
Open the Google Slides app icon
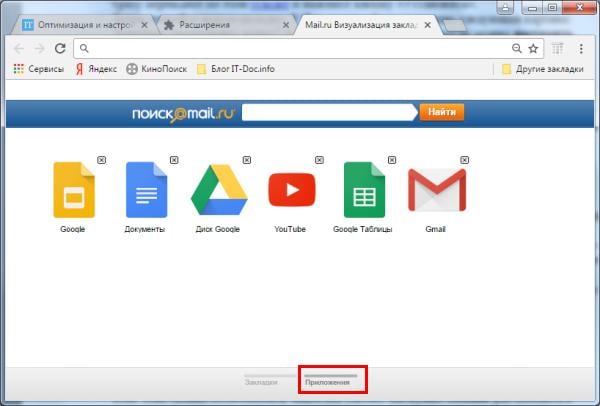click(x=73, y=189)
